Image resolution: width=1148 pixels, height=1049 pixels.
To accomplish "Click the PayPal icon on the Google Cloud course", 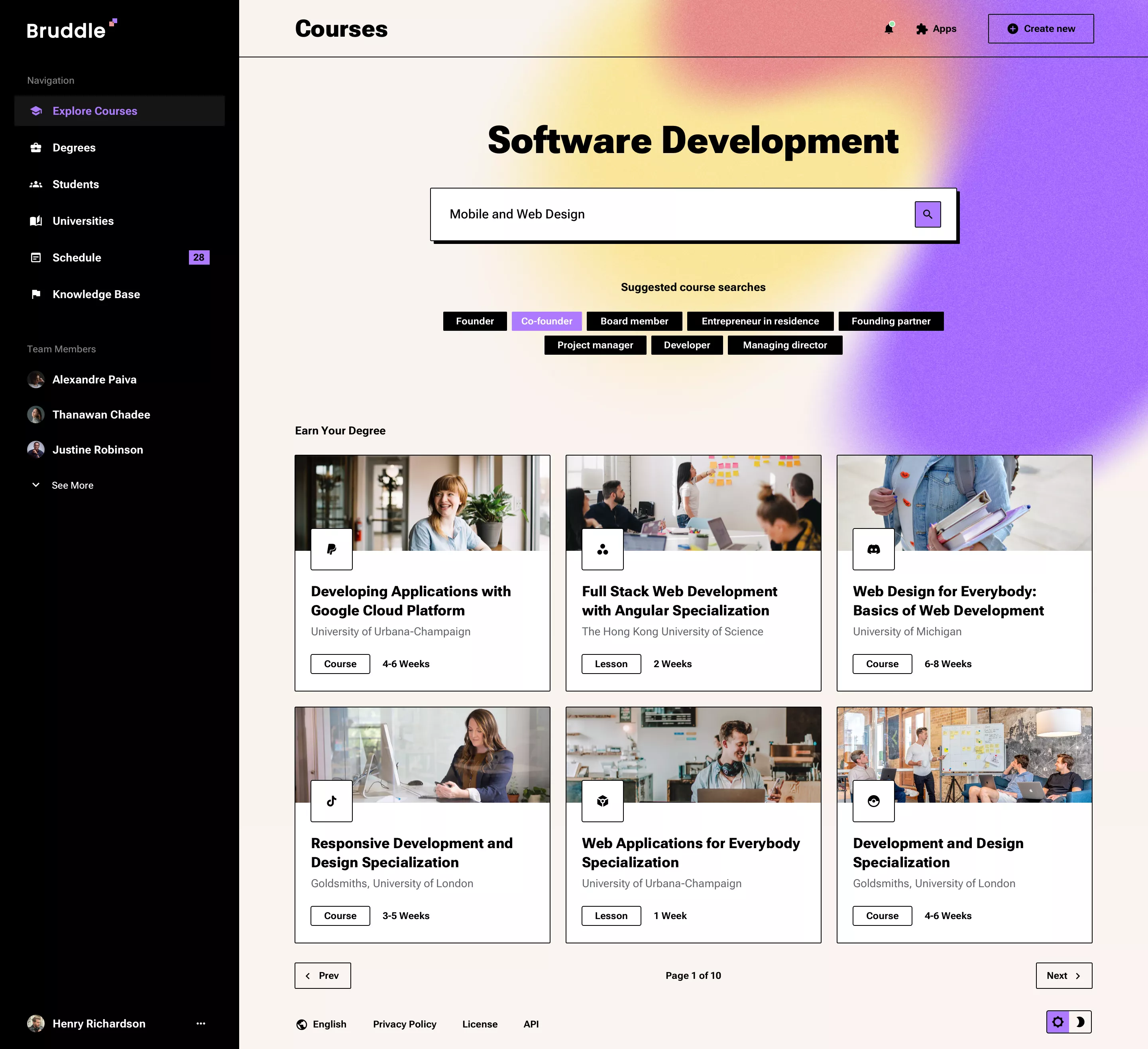I will pos(331,549).
